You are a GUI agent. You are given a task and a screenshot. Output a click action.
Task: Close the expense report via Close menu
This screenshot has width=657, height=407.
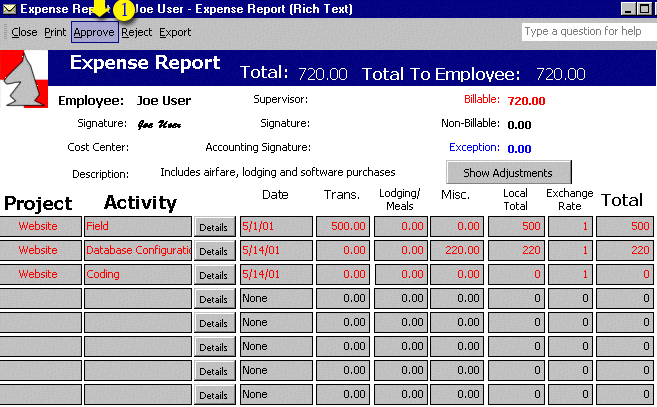[x=24, y=32]
